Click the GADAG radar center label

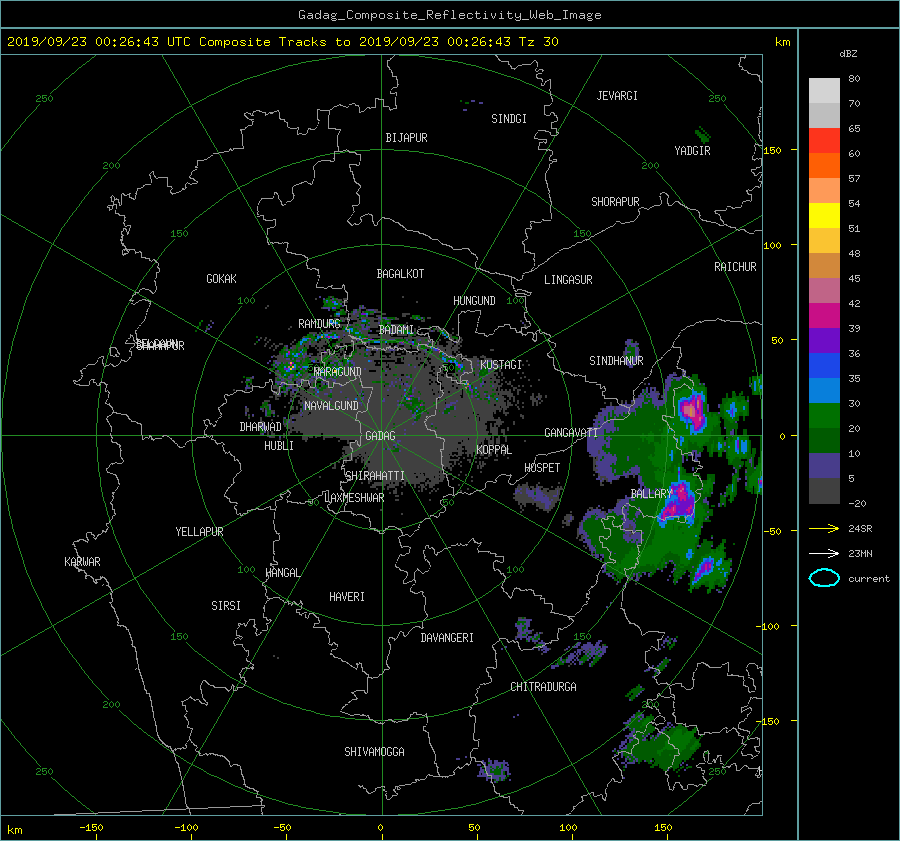380,436
